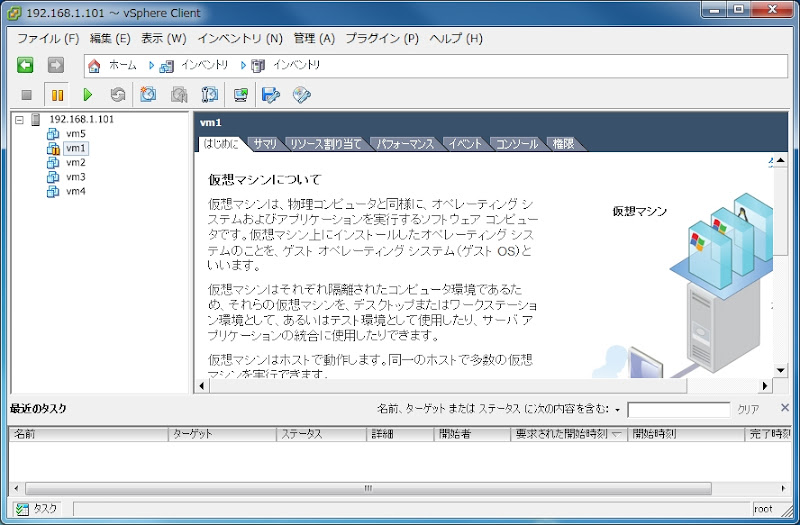The image size is (800, 525).
Task: Launch the virtual machine console icon
Action: (240, 95)
